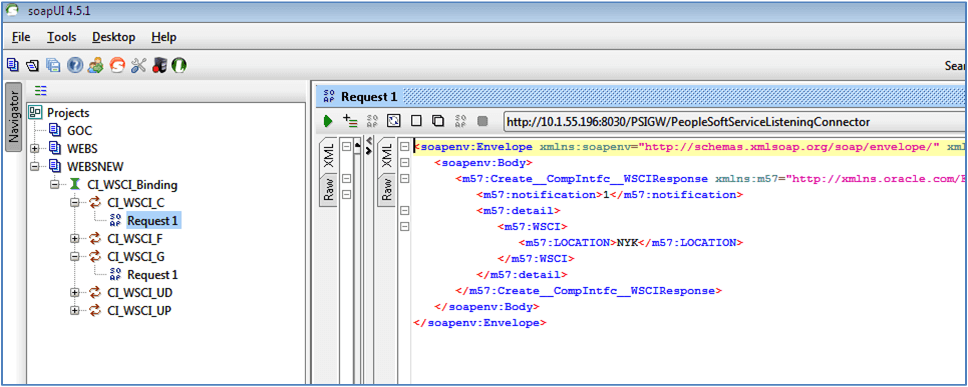Viewport: 968px width, 387px height.
Task: Select the CI_WSCI_C operation
Action: [136, 202]
